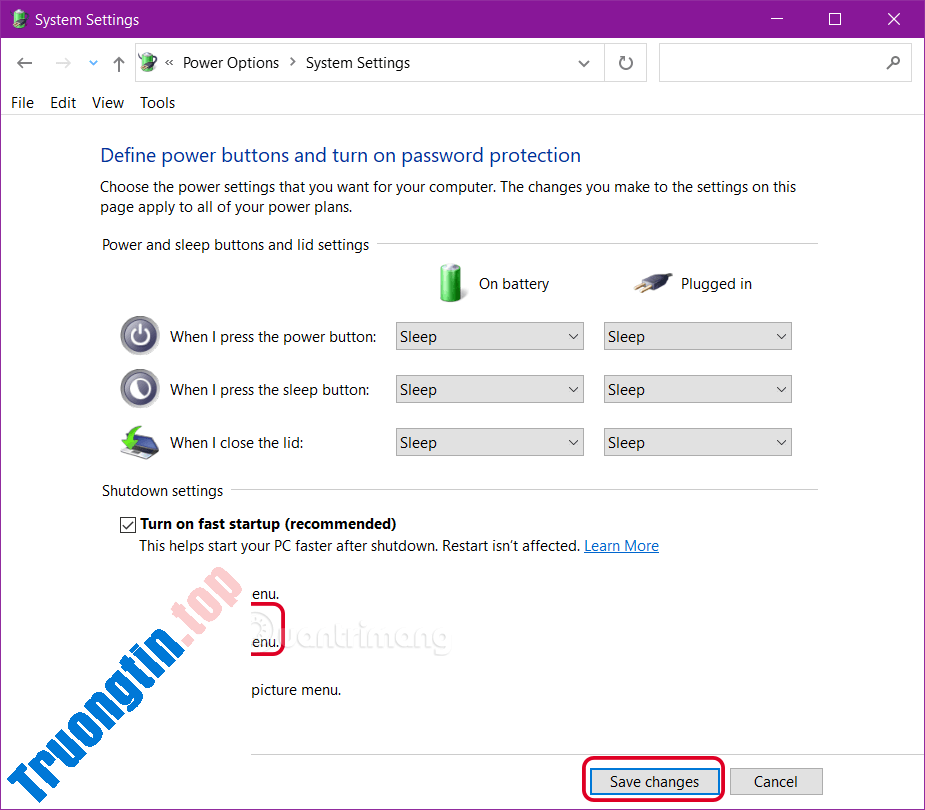
Task: Expand the address bar history chevron
Action: pyautogui.click(x=583, y=62)
